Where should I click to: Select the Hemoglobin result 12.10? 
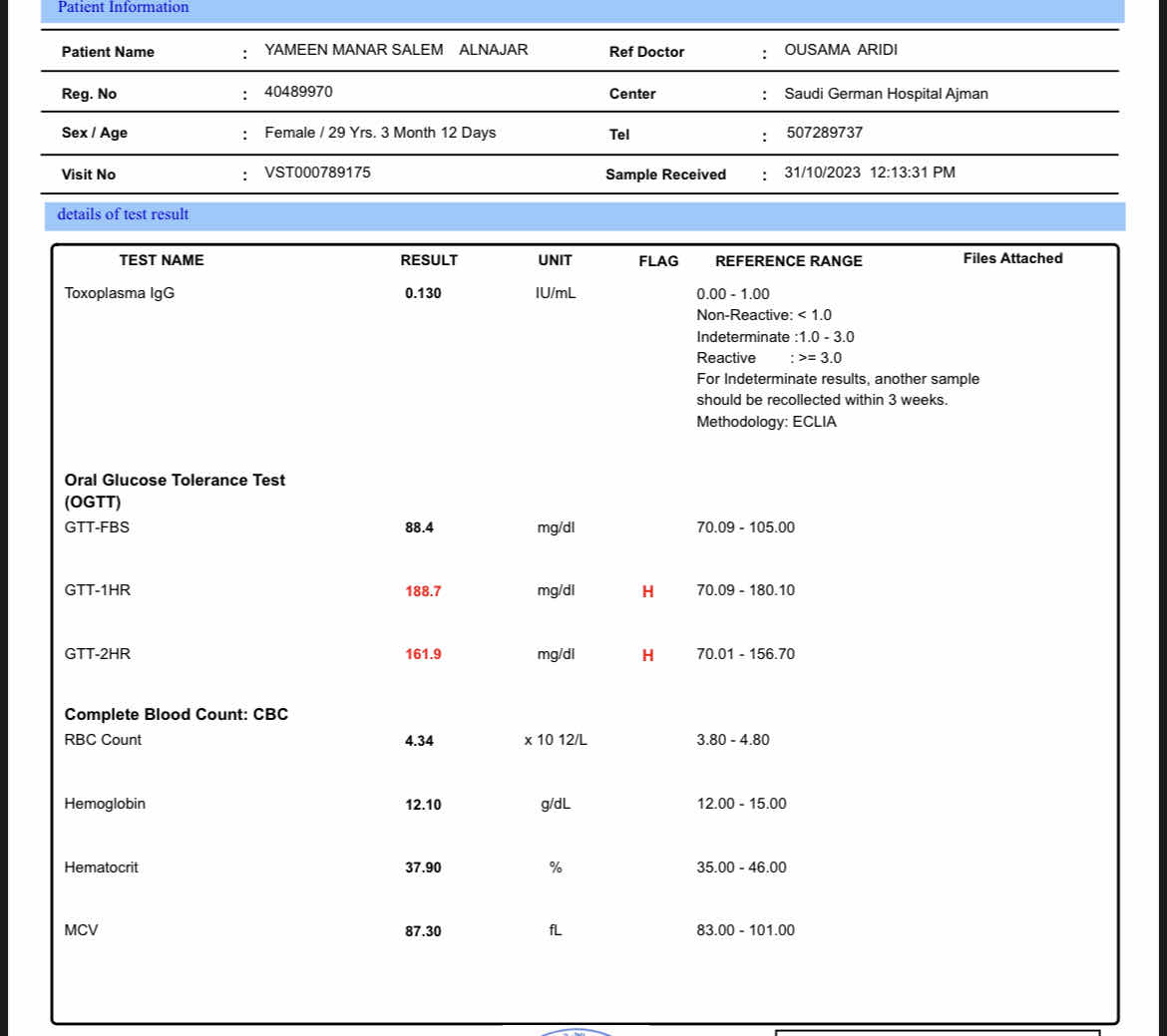423,805
